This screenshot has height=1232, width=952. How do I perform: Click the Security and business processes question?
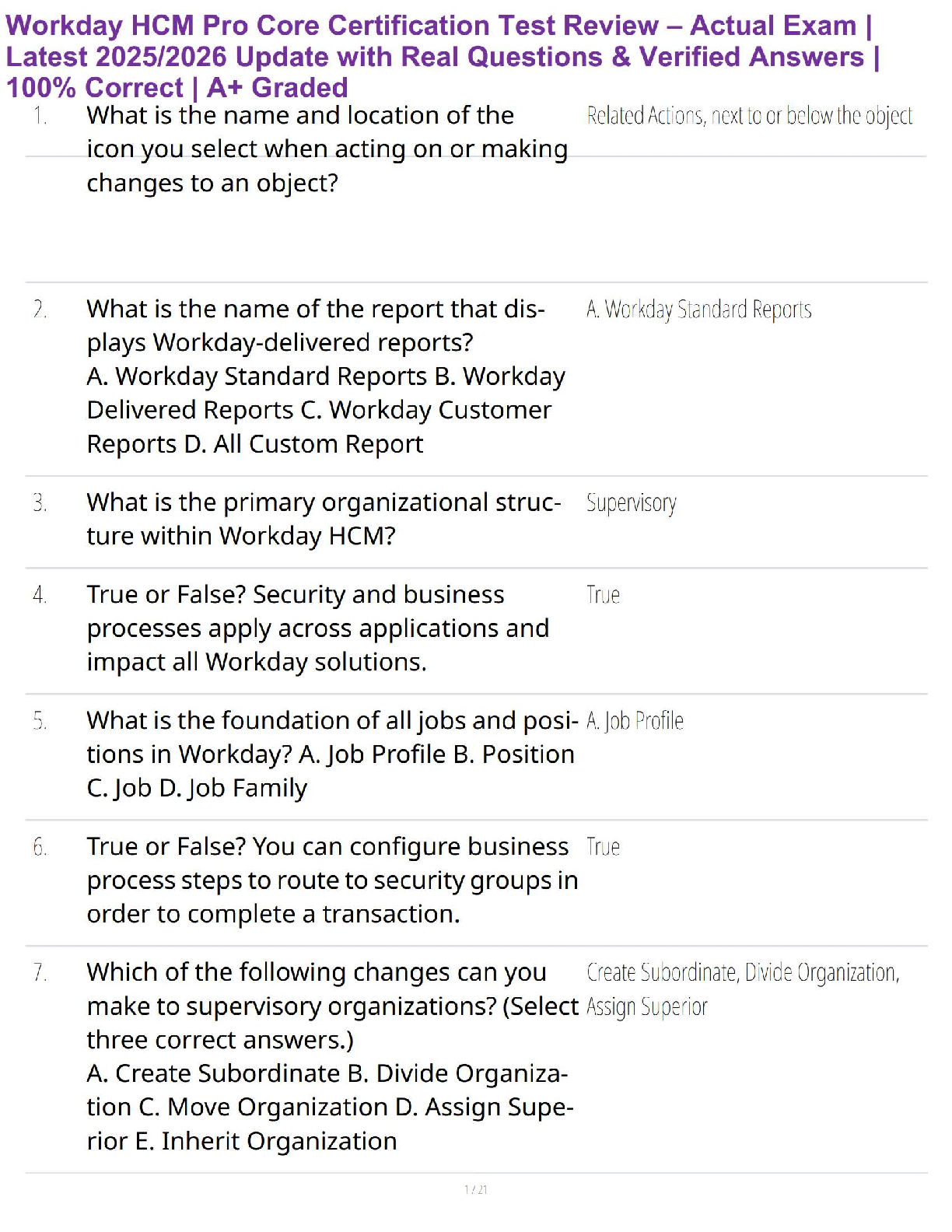[317, 628]
